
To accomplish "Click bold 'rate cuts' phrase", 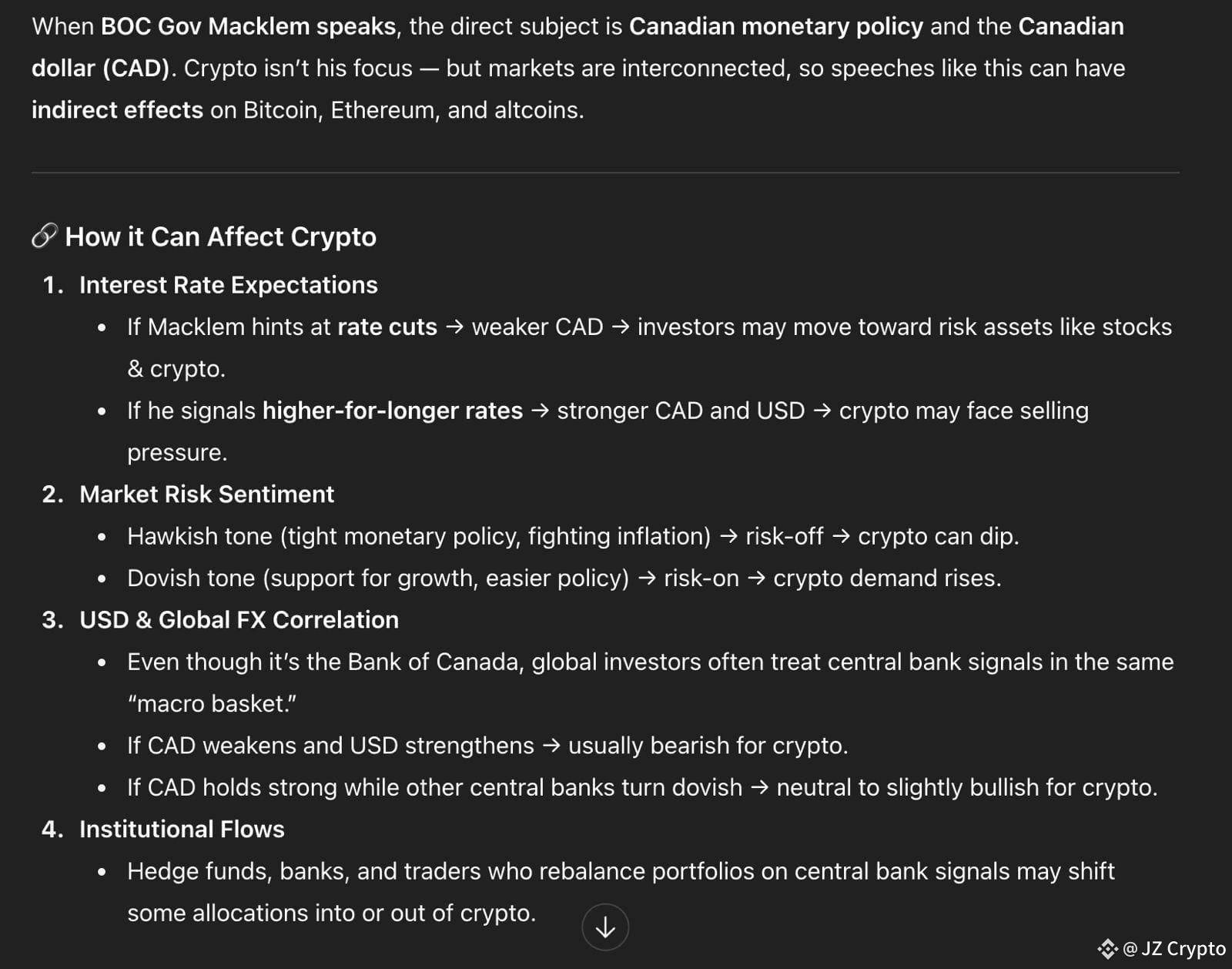I will click(x=387, y=327).
